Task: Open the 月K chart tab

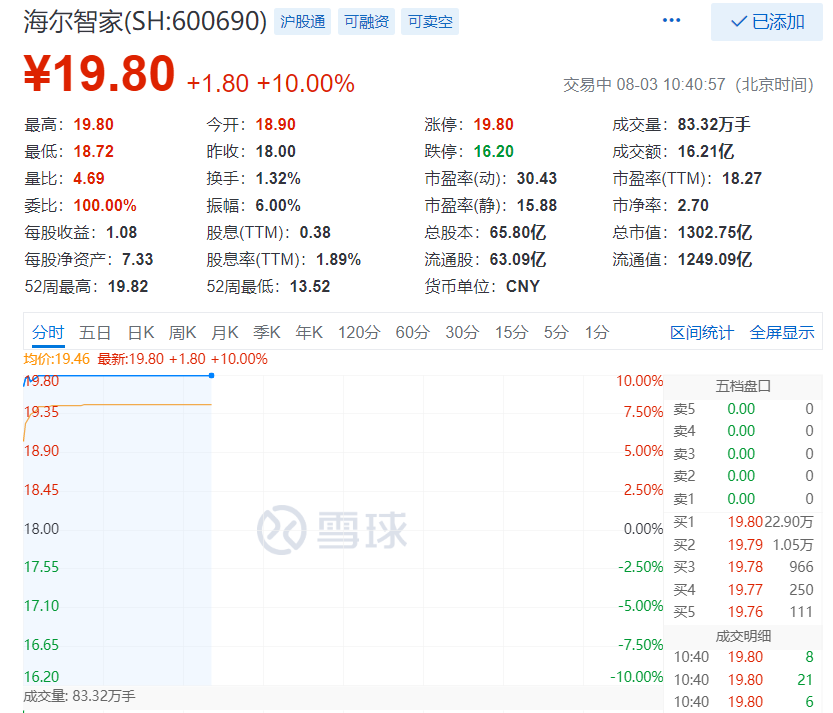Action: point(225,333)
